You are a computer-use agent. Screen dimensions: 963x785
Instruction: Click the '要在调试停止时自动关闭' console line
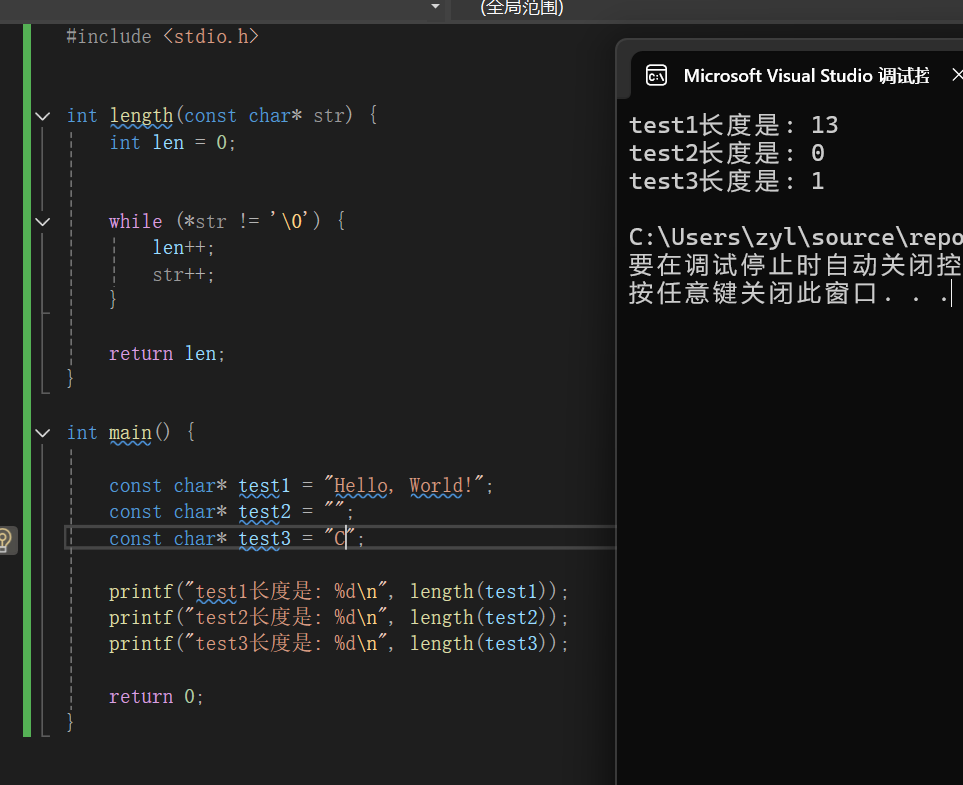pyautogui.click(x=795, y=265)
